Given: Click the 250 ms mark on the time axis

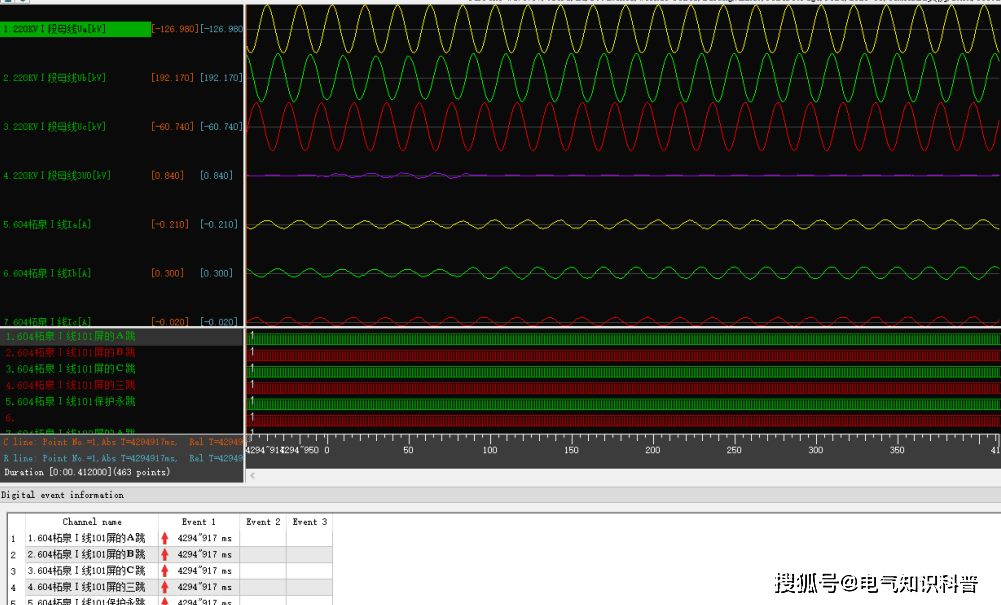Looking at the screenshot, I should pyautogui.click(x=734, y=450).
